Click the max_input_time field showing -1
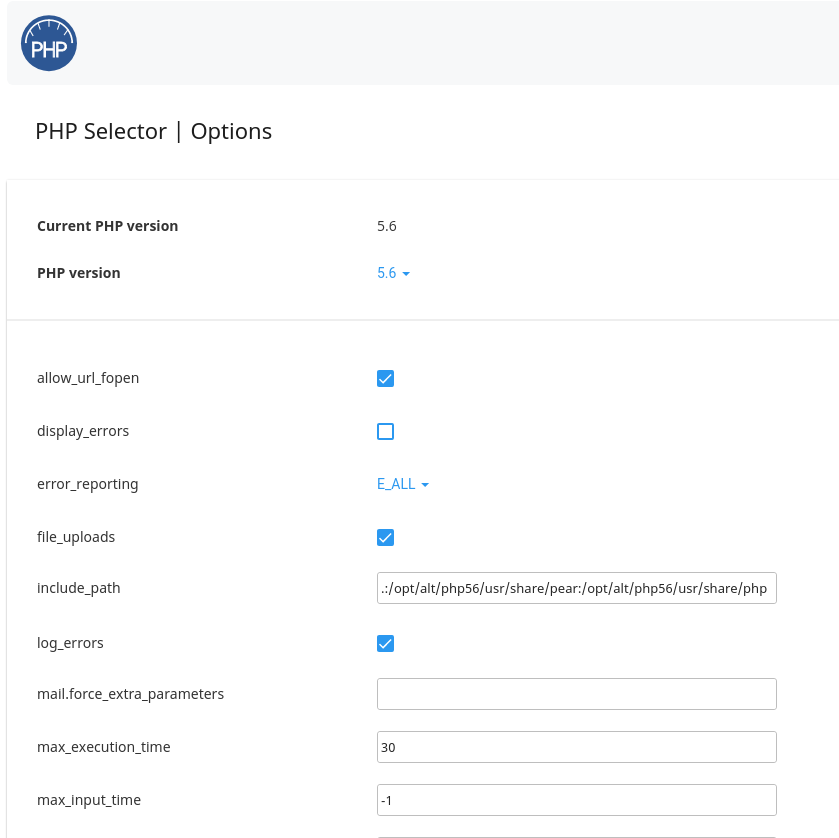Image resolution: width=839 pixels, height=838 pixels. (x=576, y=800)
